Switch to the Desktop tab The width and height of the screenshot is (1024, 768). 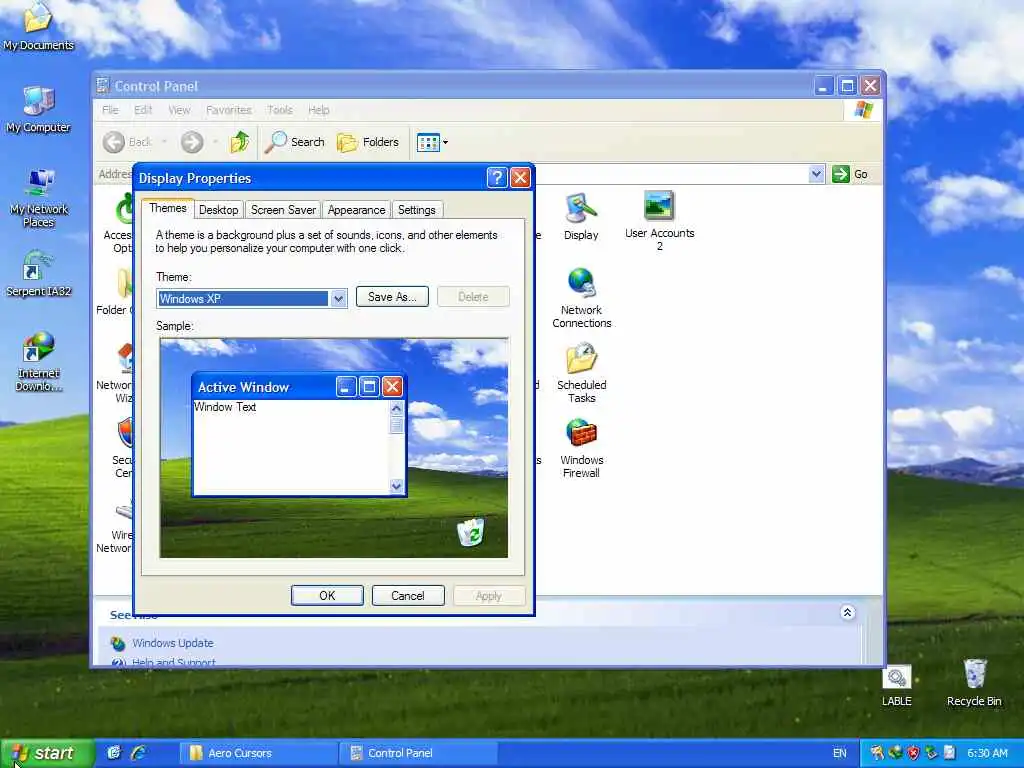[218, 210]
